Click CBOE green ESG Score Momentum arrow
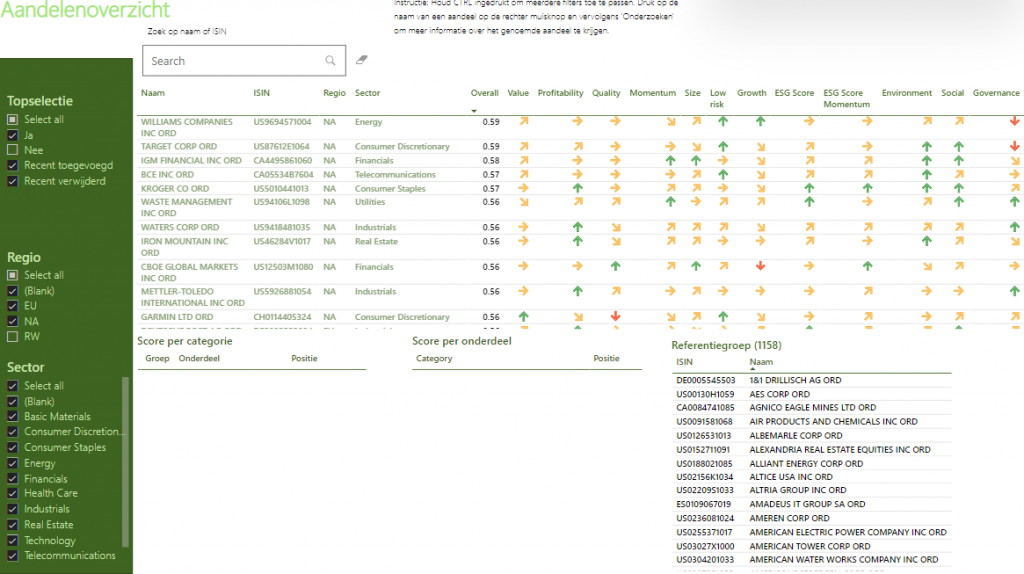The width and height of the screenshot is (1024, 574). 867,266
